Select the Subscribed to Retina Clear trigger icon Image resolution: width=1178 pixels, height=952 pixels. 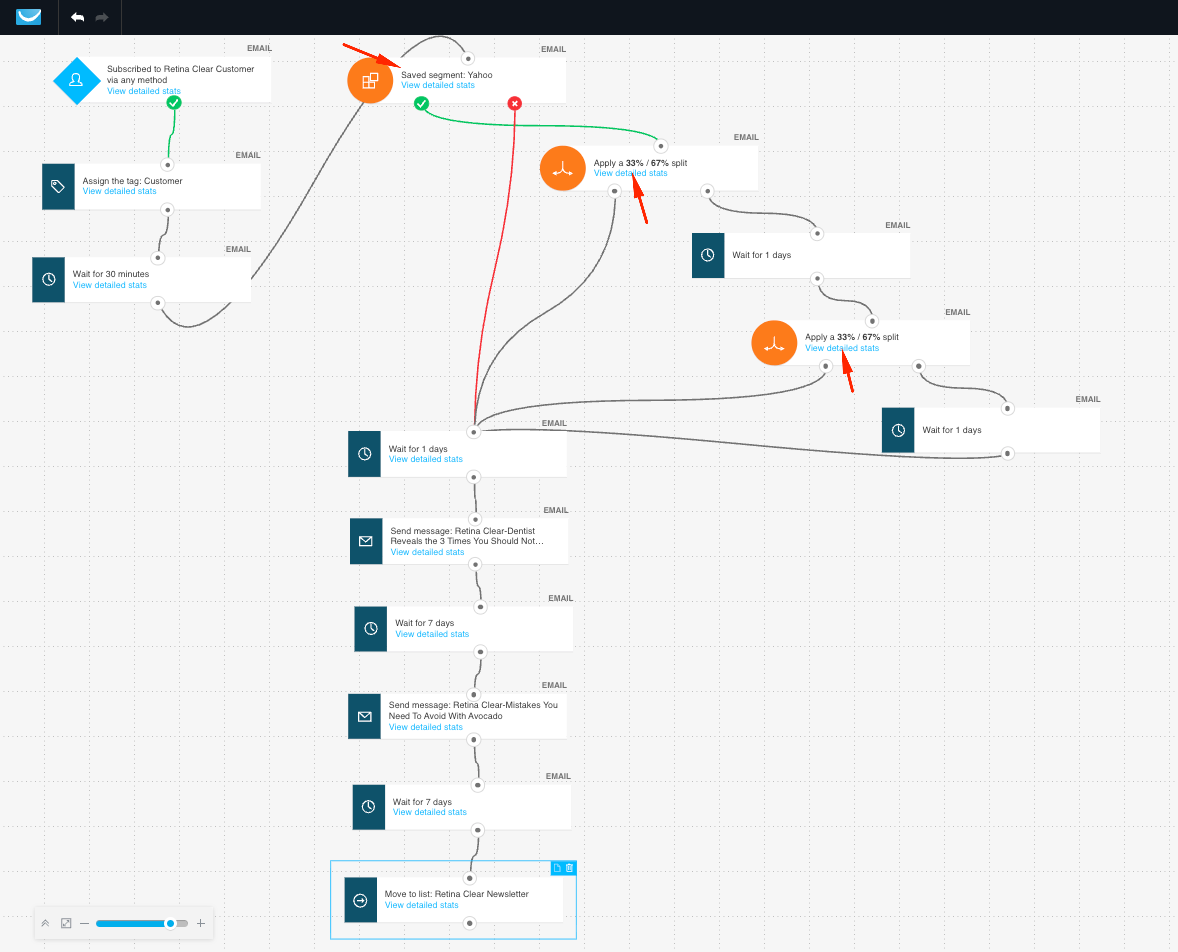(76, 80)
